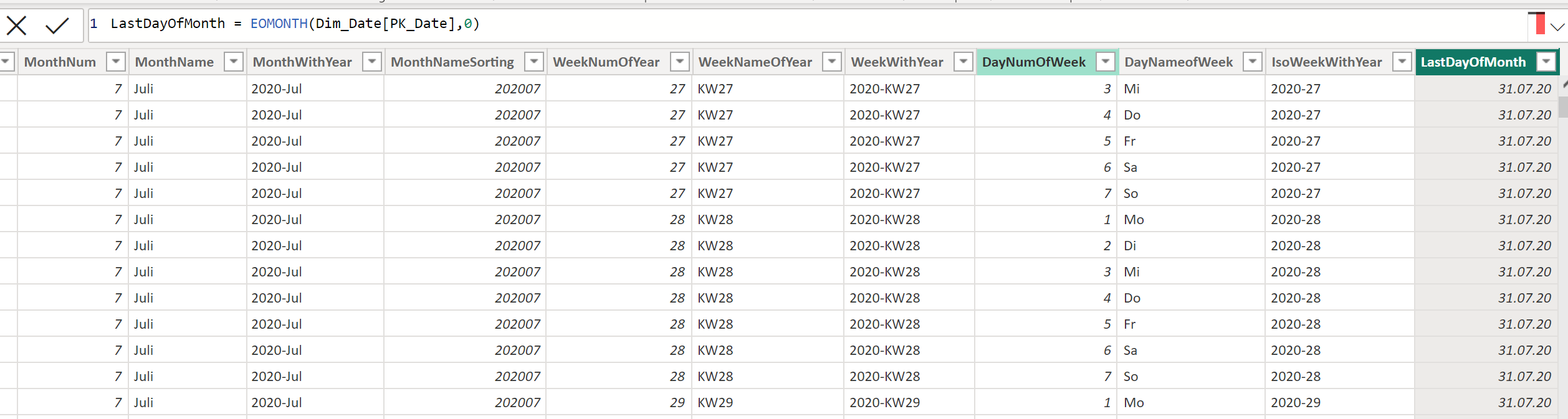The image size is (1568, 419).
Task: Select the MonthNameSorting column header
Action: 452,62
